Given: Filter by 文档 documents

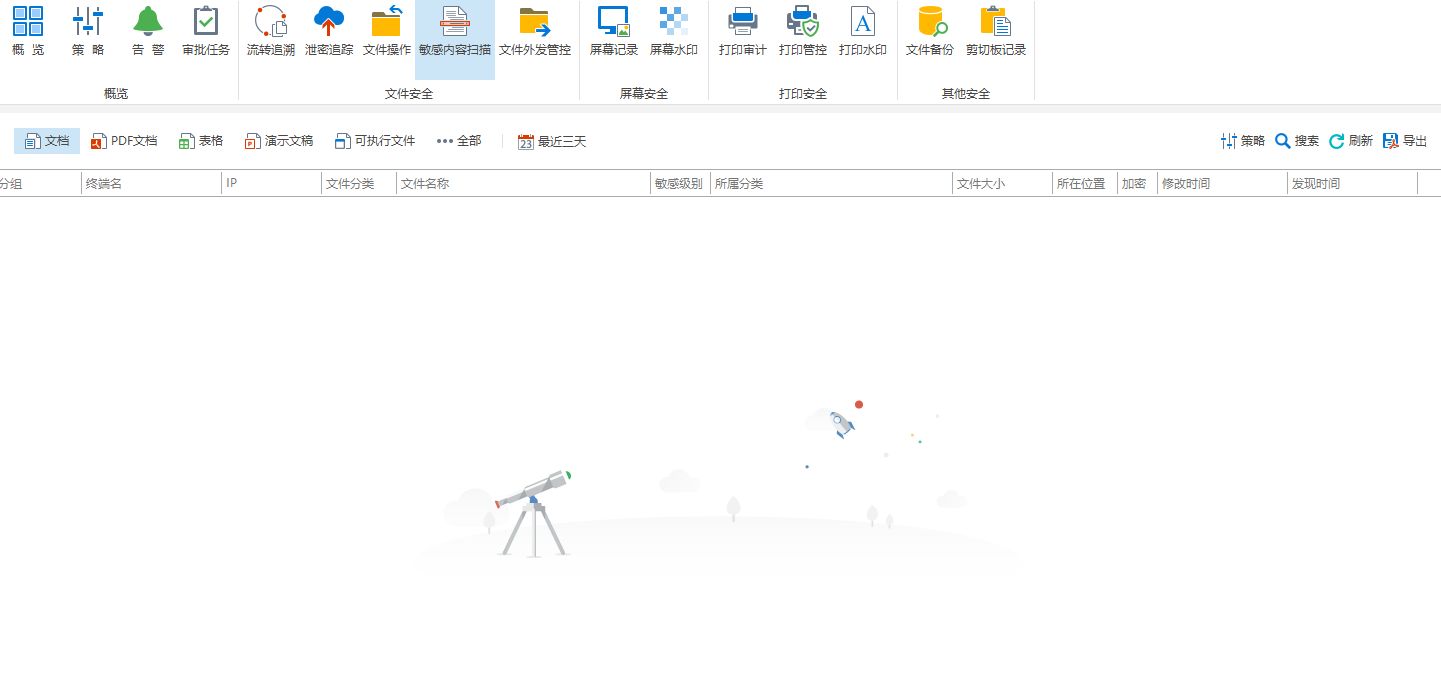Looking at the screenshot, I should 47,141.
